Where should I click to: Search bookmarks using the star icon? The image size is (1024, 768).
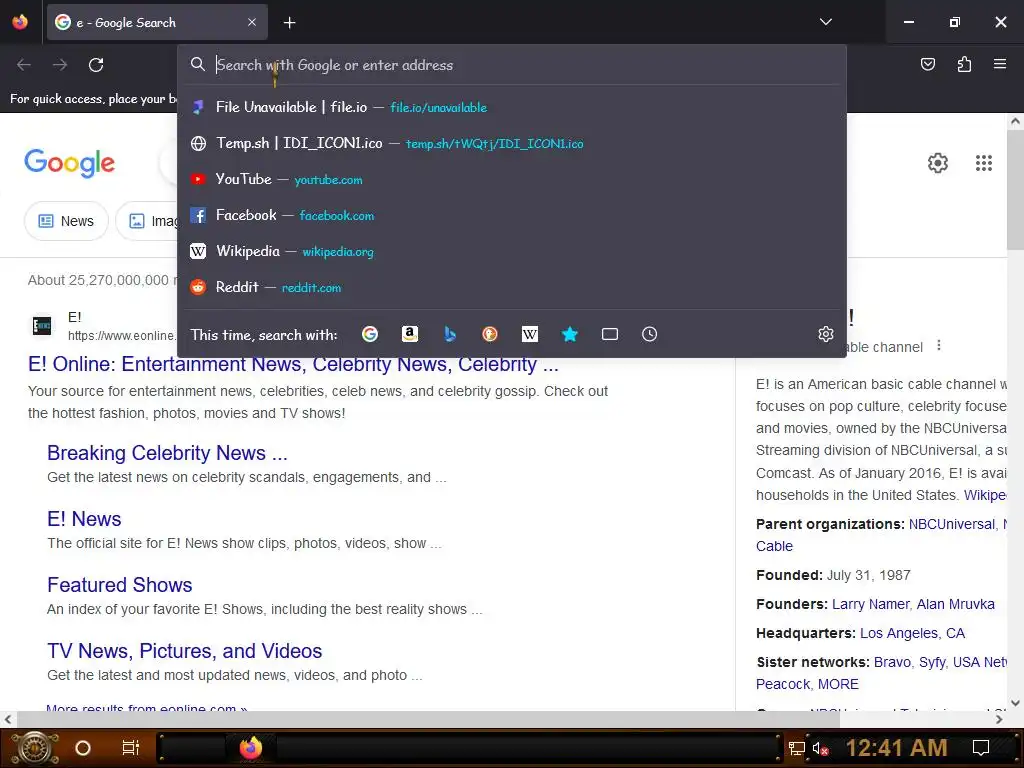(x=569, y=334)
